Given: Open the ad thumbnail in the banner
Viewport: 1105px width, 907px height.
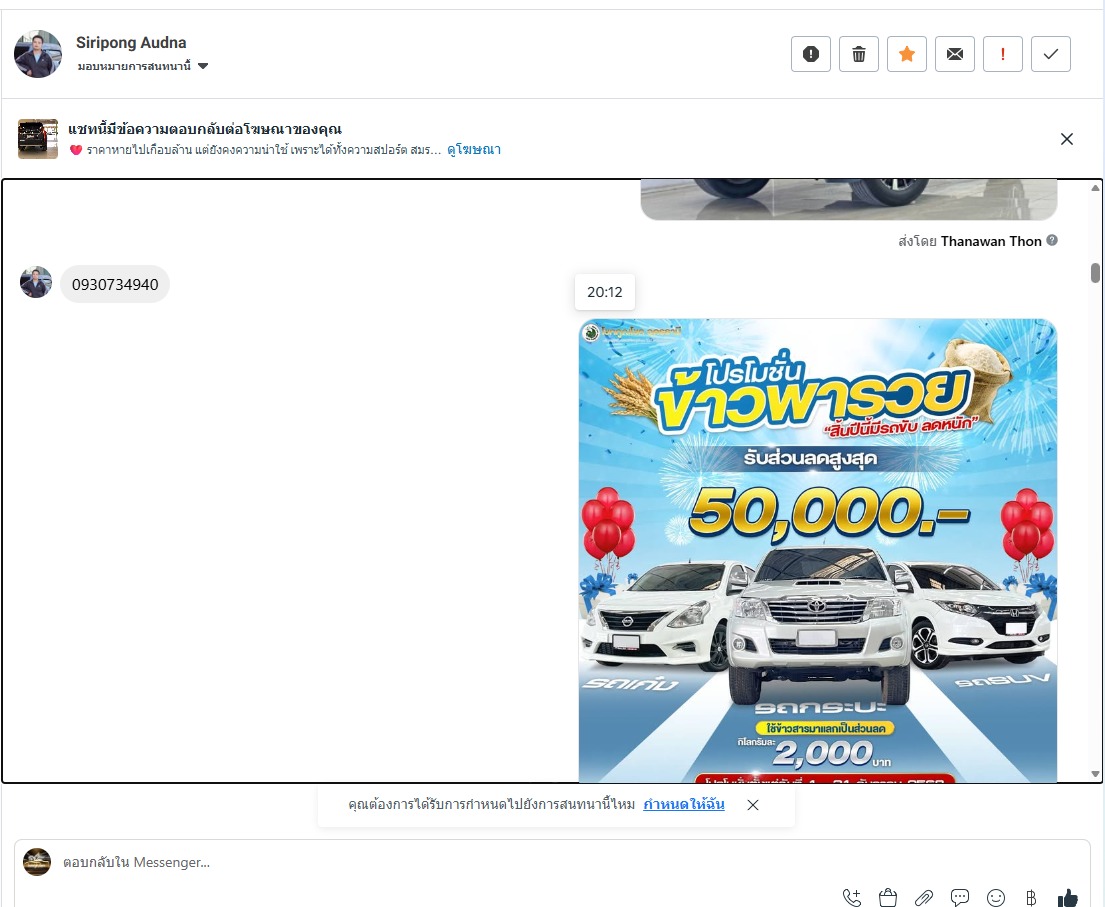Looking at the screenshot, I should click(x=38, y=139).
